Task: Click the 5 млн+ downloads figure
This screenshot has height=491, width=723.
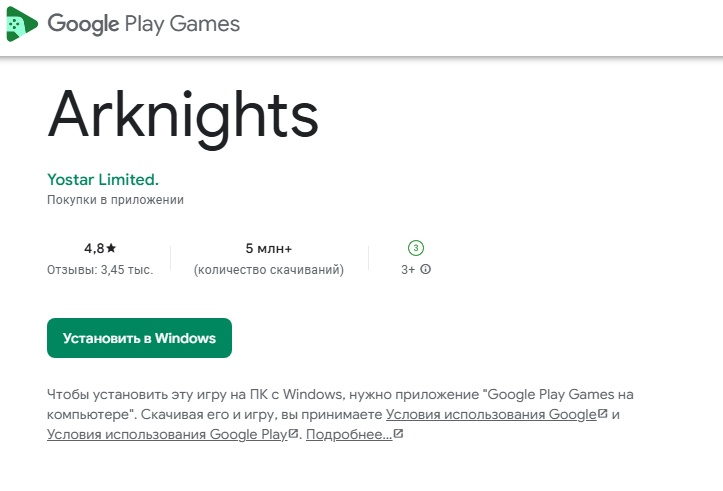Action: [269, 248]
